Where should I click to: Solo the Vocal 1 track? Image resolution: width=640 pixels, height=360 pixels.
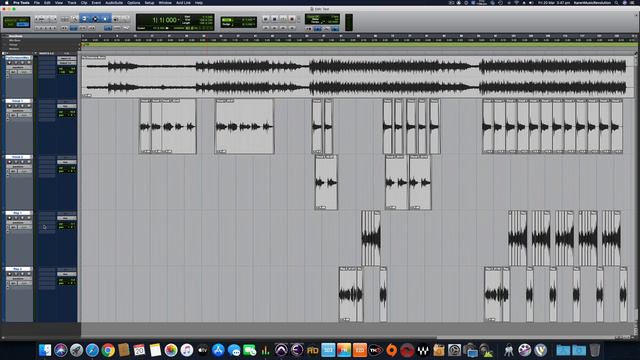coord(22,106)
